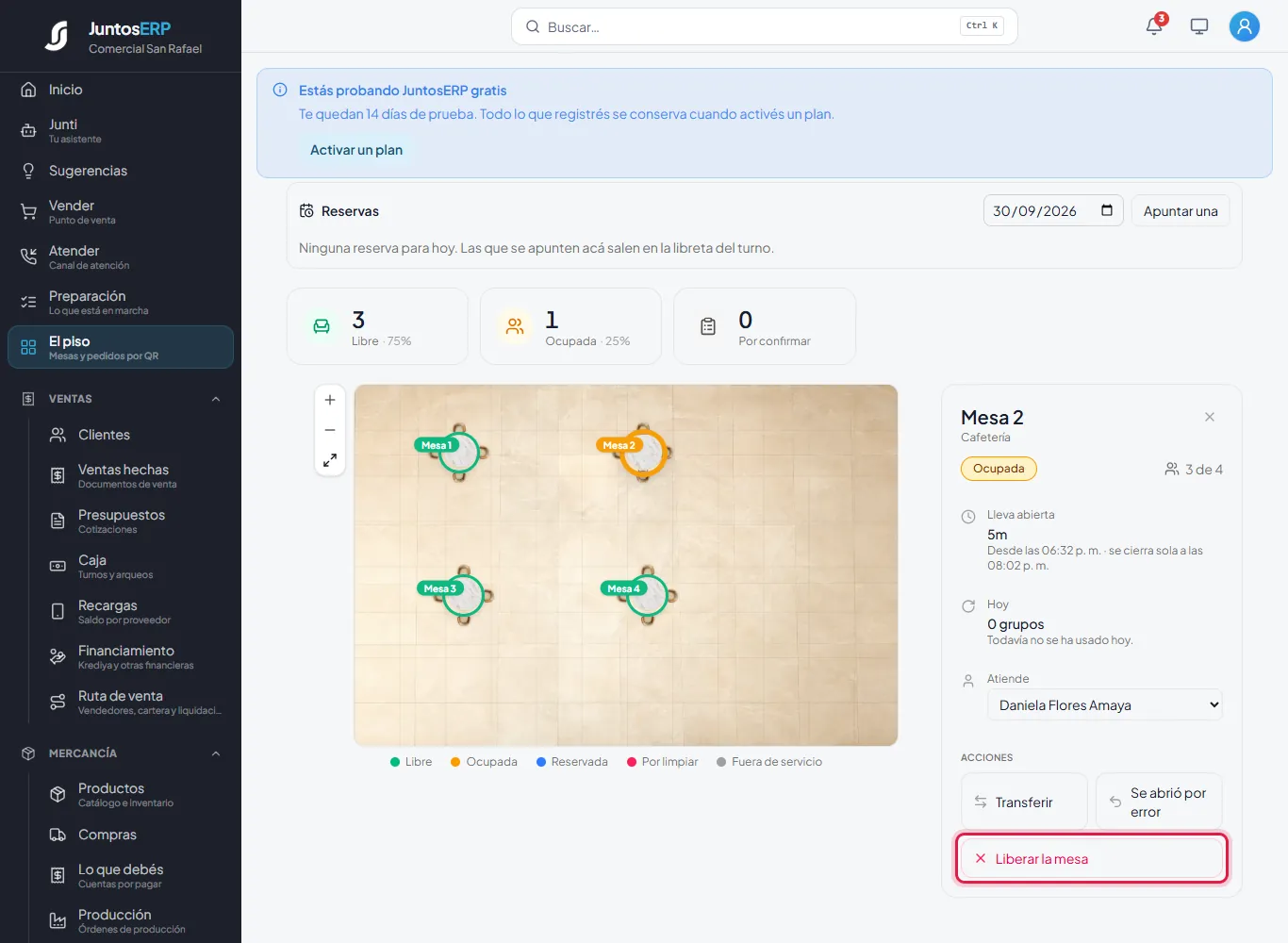The height and width of the screenshot is (943, 1288).
Task: Click the Ocupada tables stat card
Action: pos(570,326)
